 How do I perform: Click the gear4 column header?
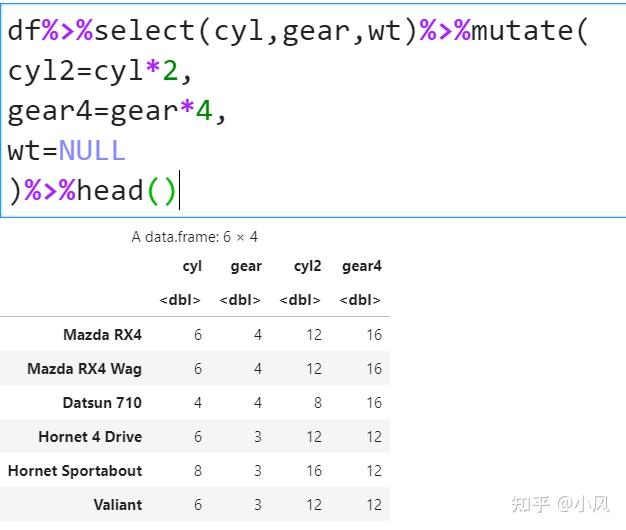pos(362,266)
